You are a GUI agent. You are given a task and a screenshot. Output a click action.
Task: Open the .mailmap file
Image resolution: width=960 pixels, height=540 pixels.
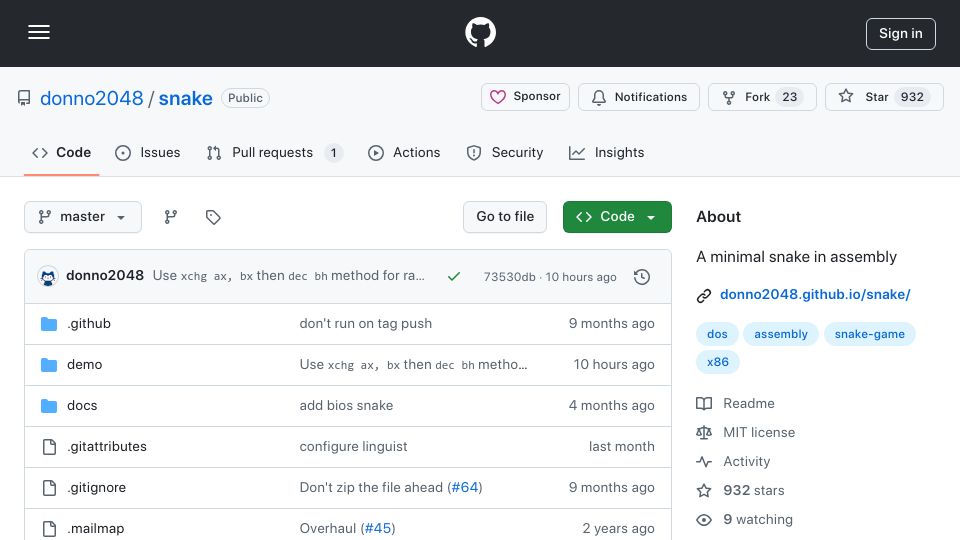pyautogui.click(x=95, y=528)
